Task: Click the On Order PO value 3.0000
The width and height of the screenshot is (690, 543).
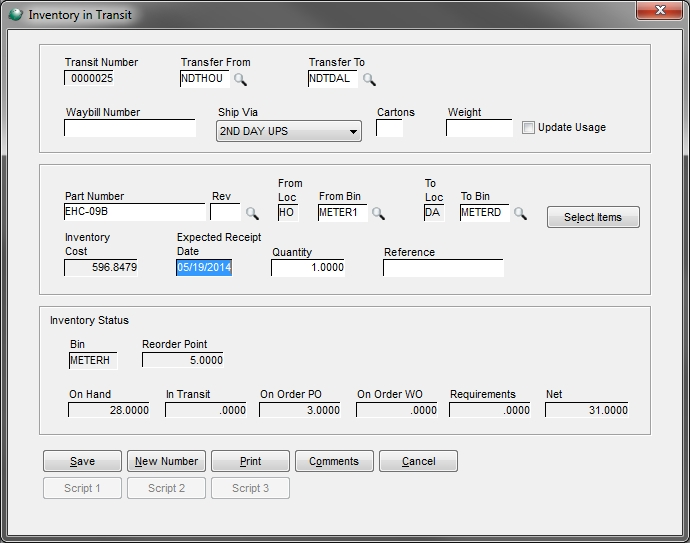Action: [x=300, y=410]
